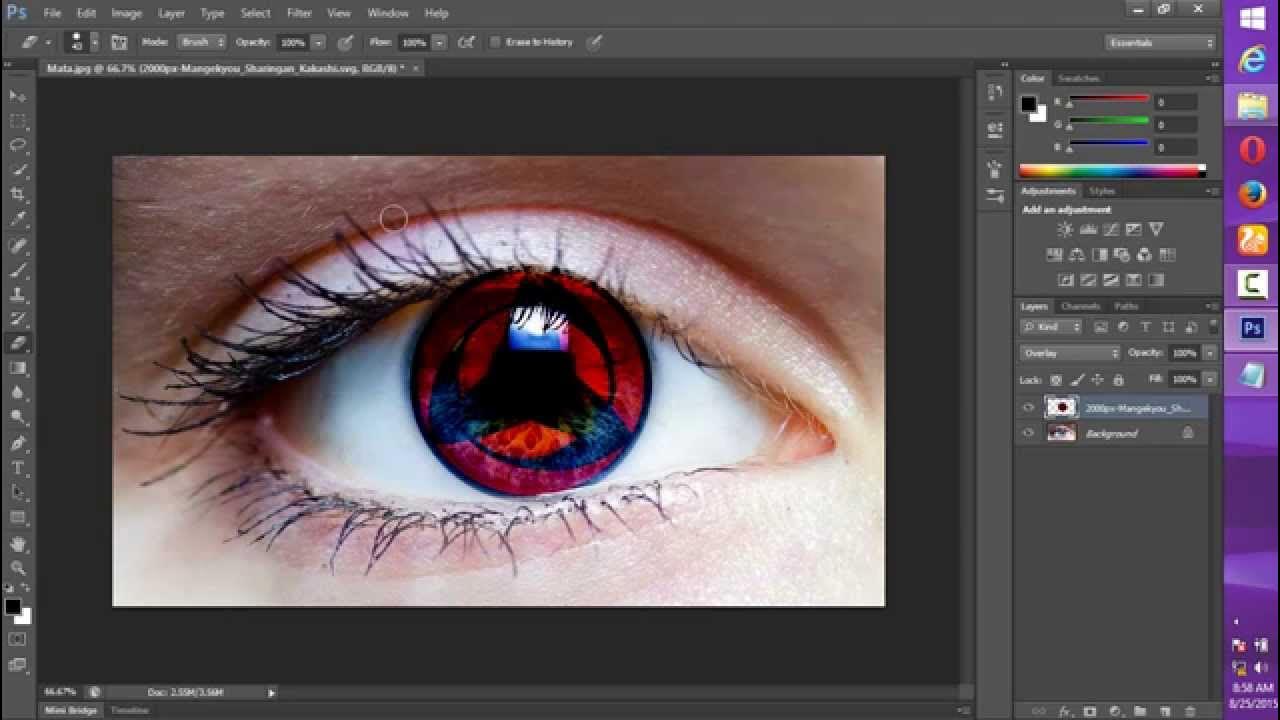Toggle lock image pixels

click(x=1077, y=380)
